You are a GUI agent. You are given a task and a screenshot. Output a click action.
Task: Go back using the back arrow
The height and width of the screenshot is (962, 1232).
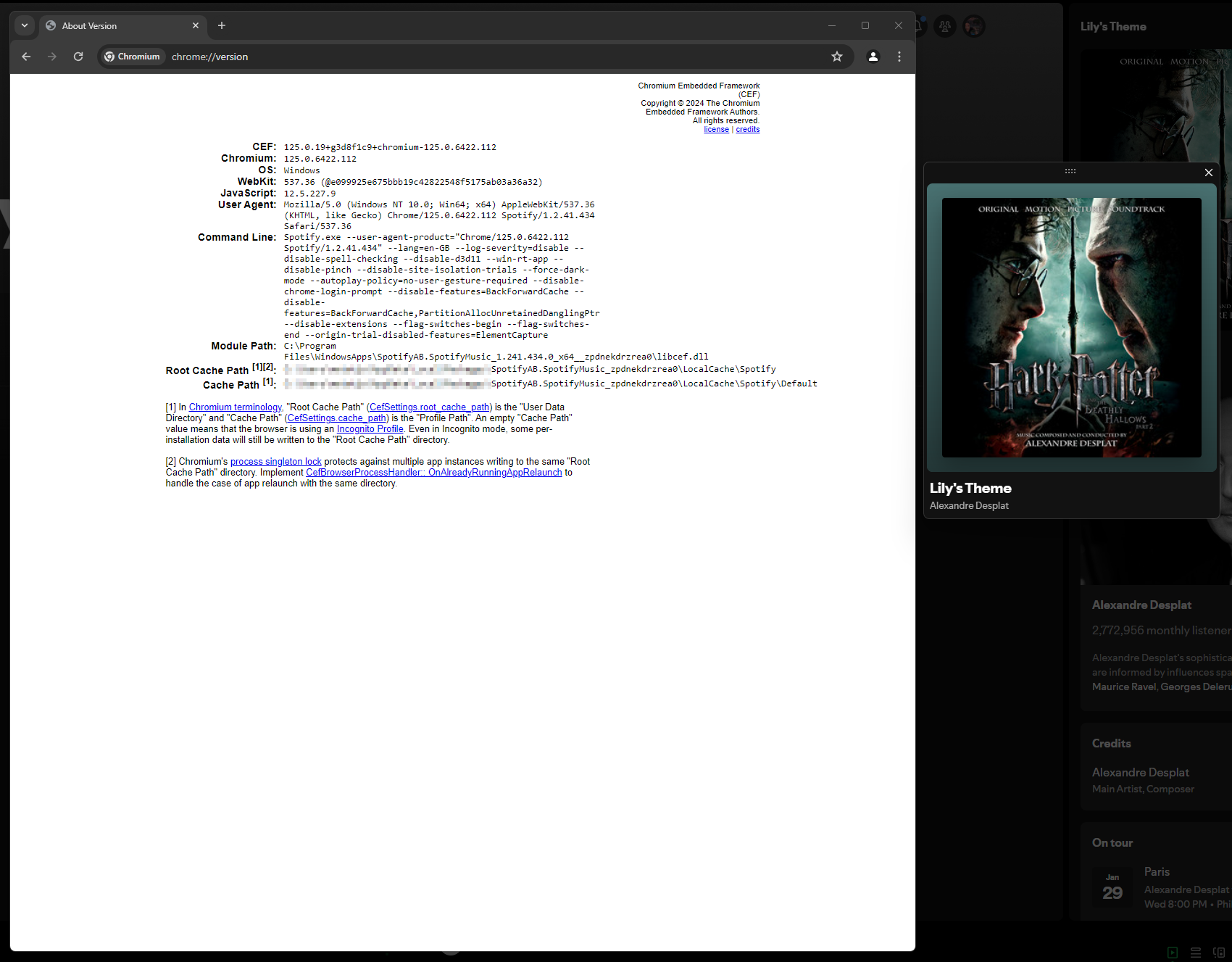[x=26, y=57]
